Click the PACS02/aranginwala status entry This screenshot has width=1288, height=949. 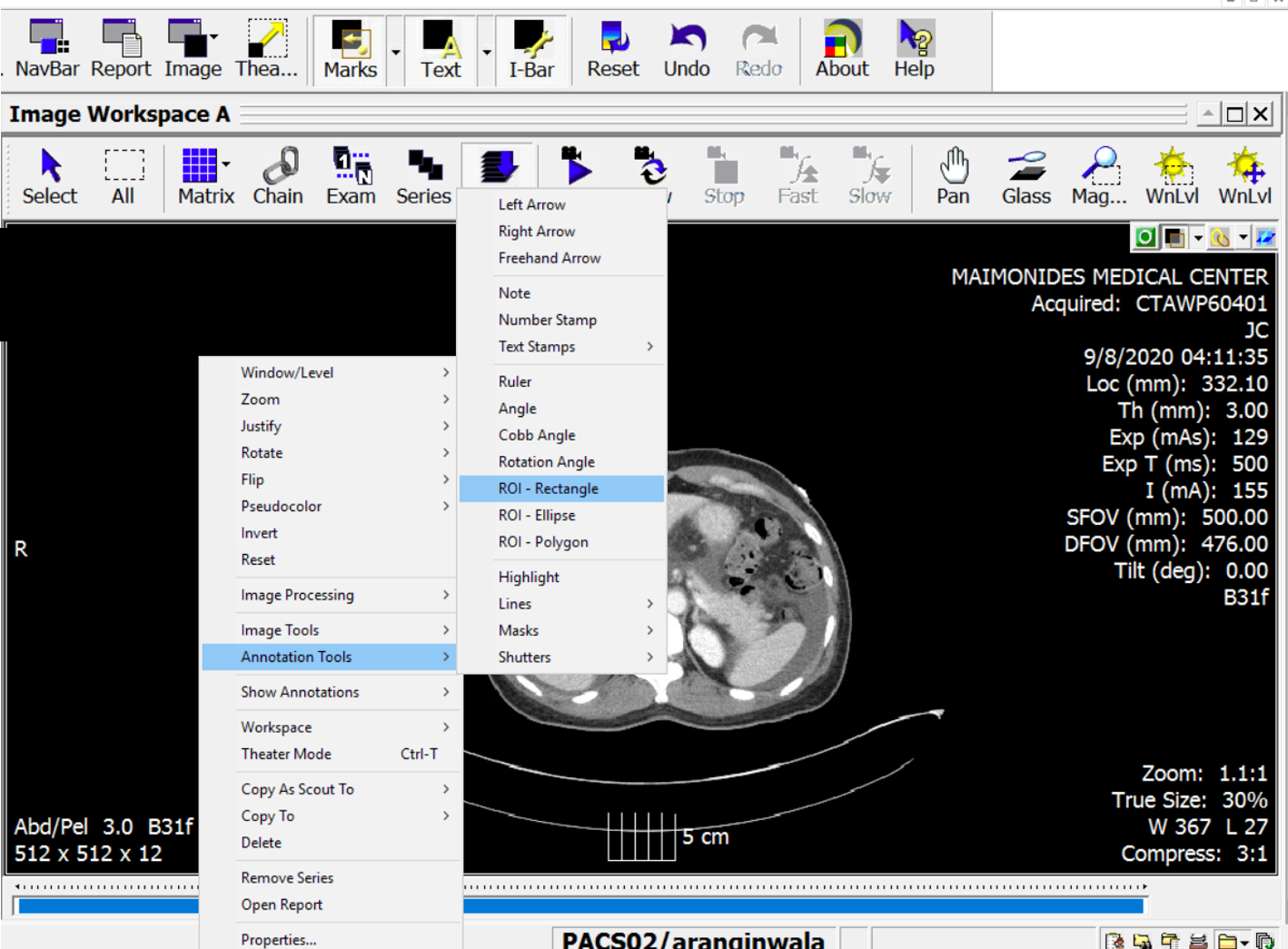tap(693, 940)
